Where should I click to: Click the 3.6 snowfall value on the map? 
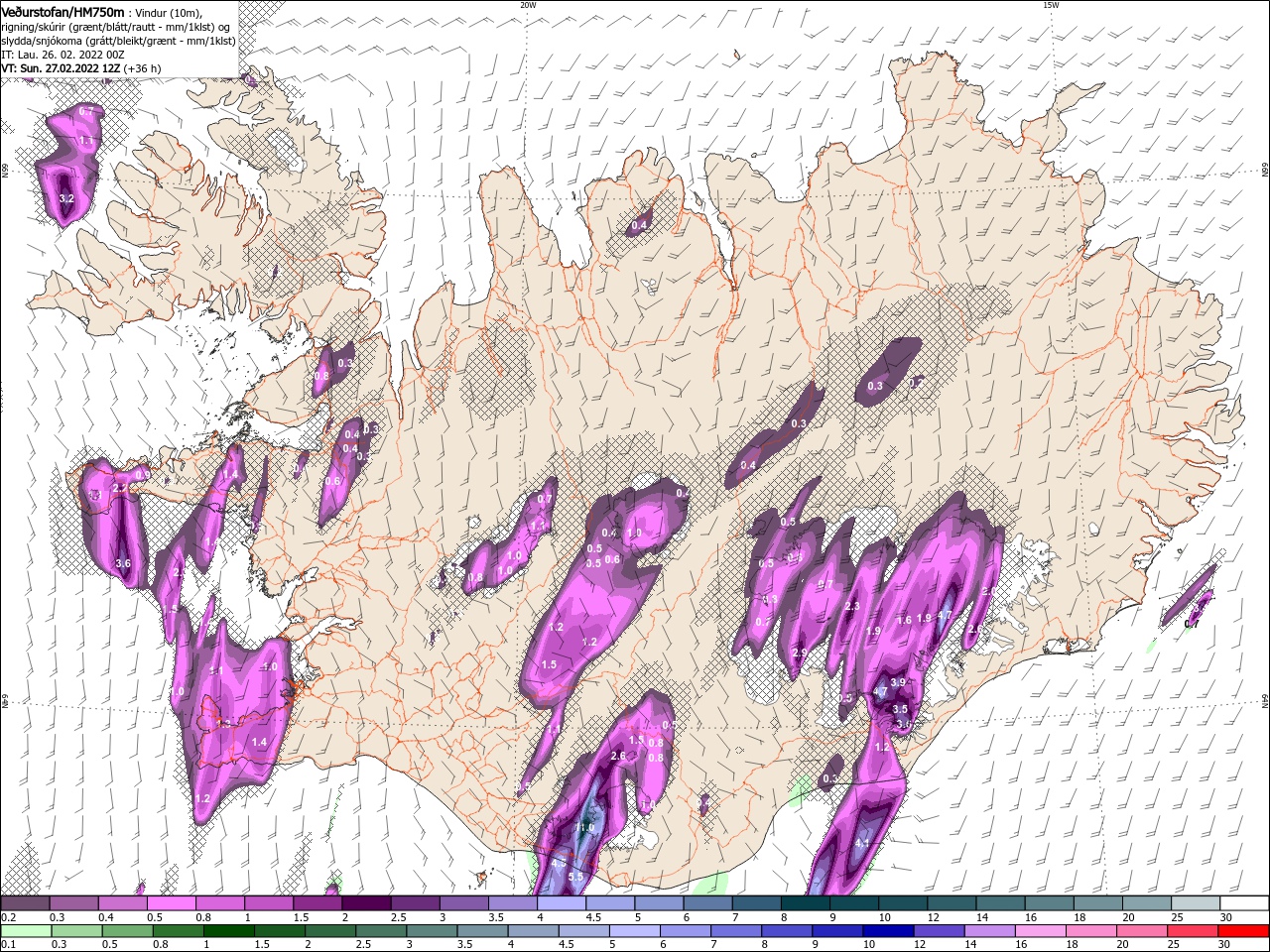(x=123, y=563)
